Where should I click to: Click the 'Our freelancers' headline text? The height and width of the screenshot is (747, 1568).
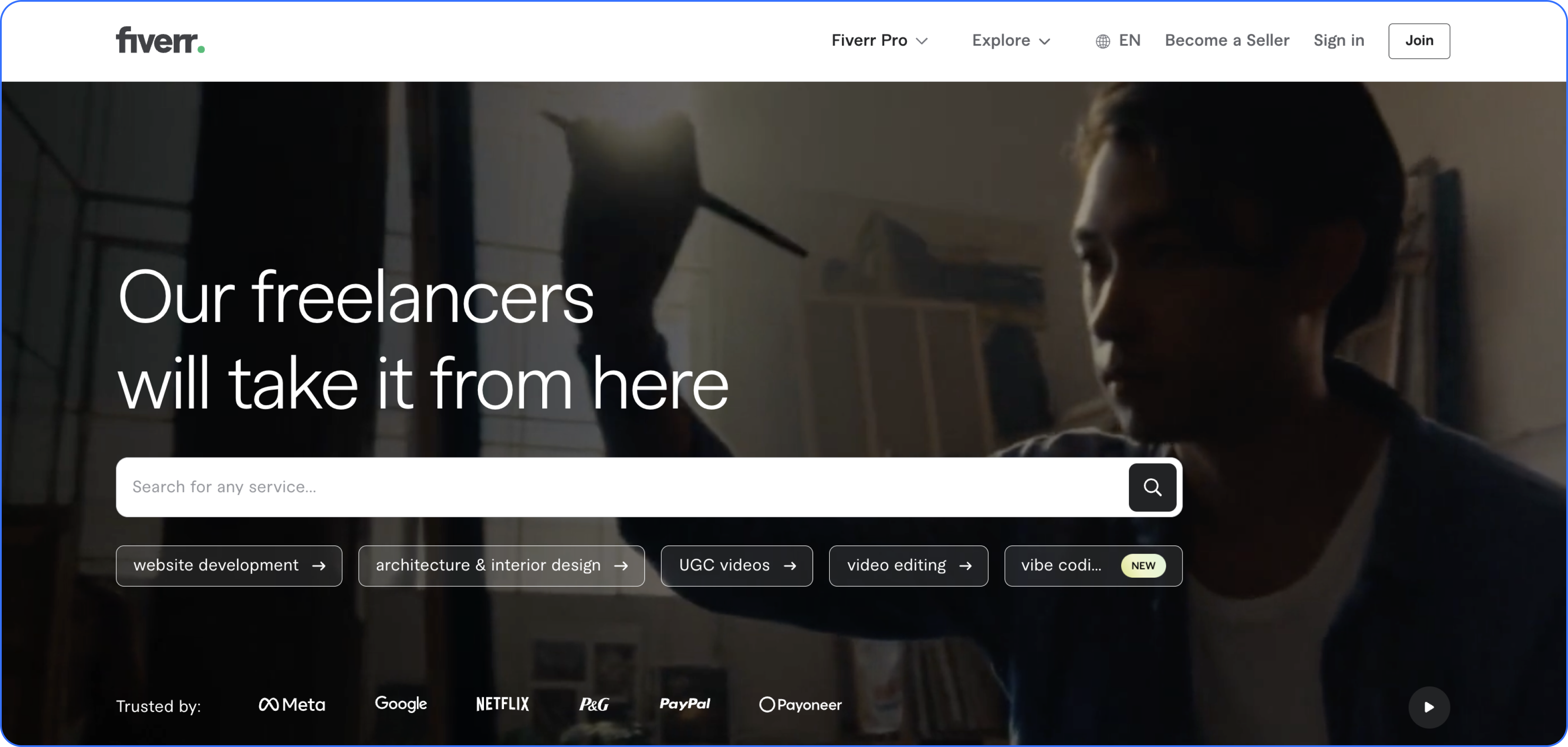click(x=355, y=297)
